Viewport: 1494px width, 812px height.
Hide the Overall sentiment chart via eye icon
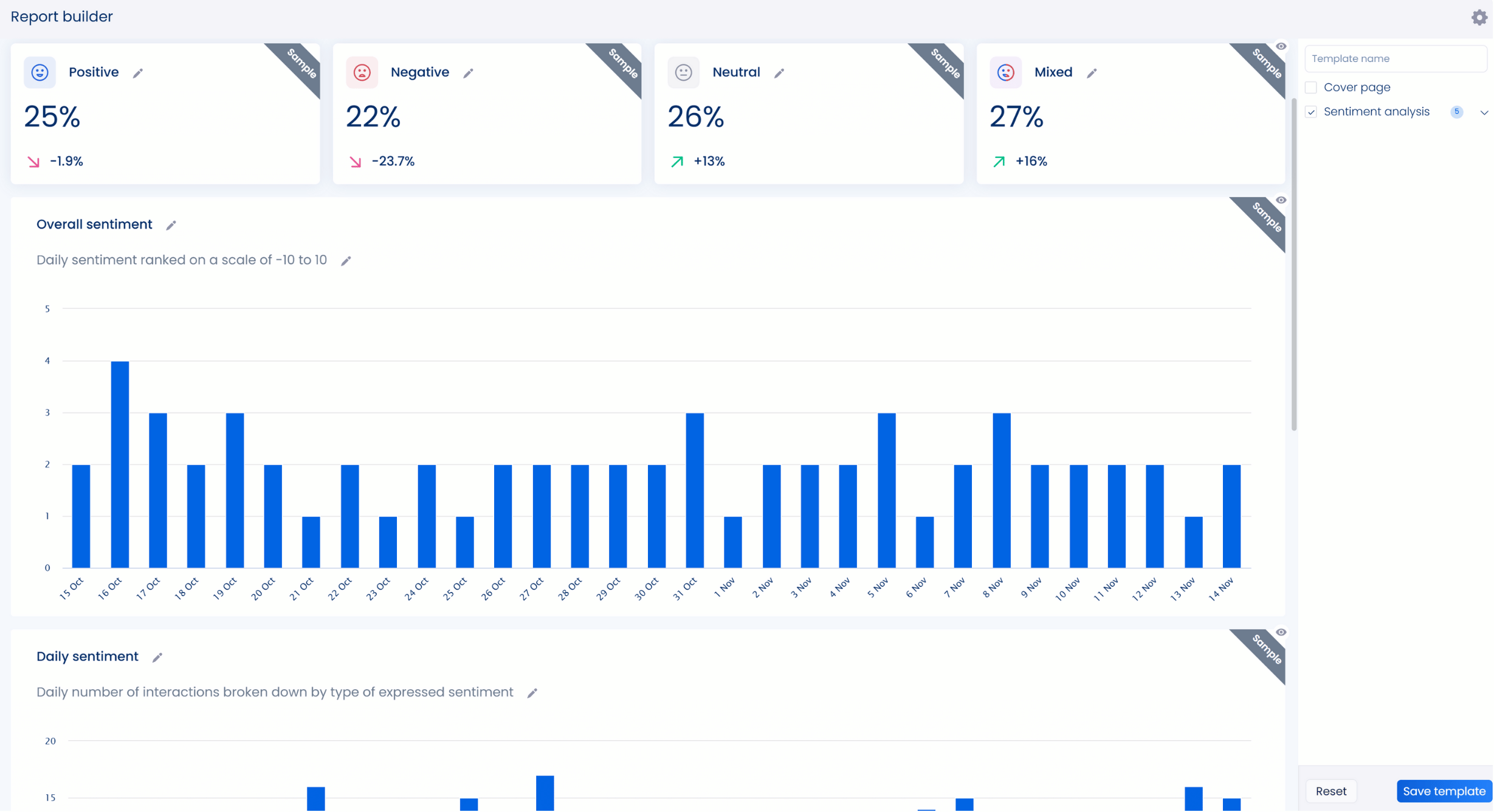click(x=1281, y=201)
